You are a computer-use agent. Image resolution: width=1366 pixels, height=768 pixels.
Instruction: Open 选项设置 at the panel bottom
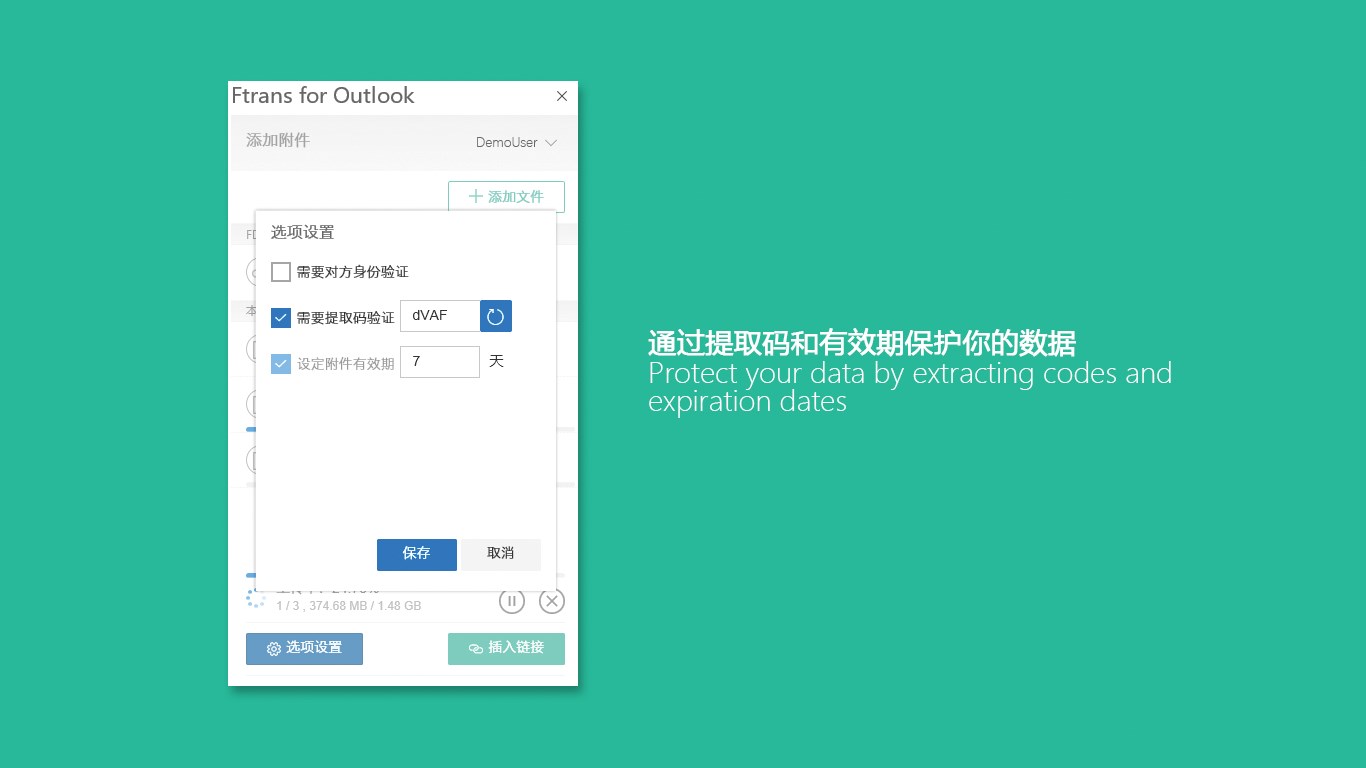(304, 648)
